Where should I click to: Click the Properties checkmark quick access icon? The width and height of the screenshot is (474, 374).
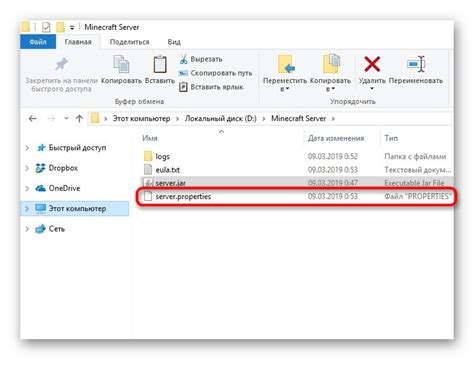click(x=46, y=27)
